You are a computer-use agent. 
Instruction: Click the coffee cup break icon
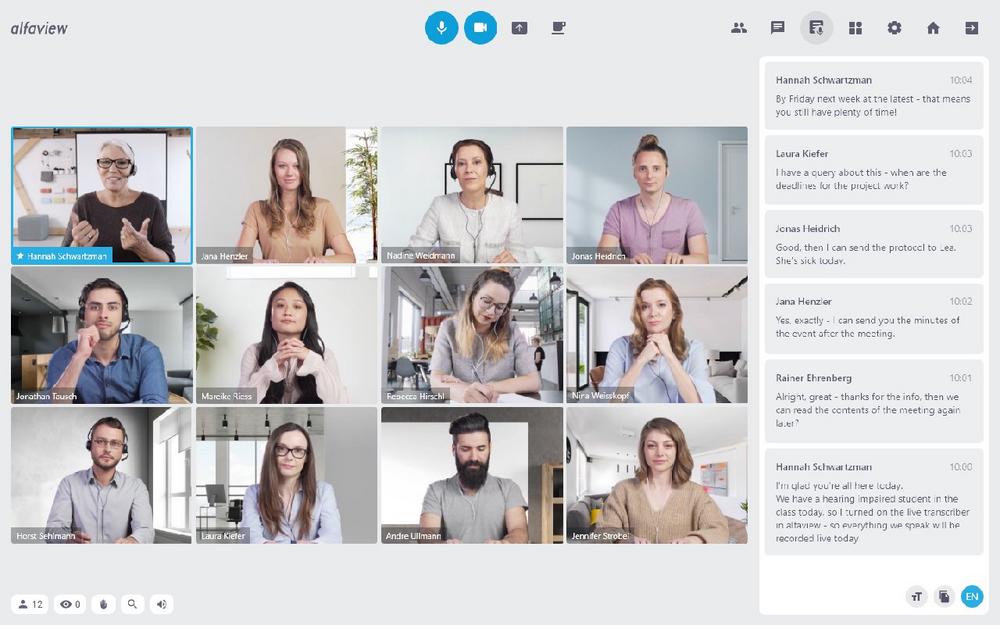558,28
